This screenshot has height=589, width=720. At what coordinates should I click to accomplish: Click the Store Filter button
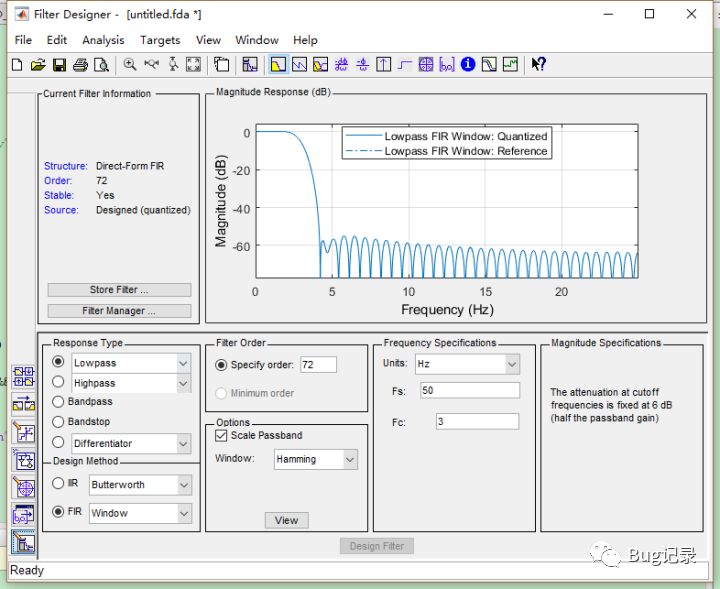click(x=119, y=290)
